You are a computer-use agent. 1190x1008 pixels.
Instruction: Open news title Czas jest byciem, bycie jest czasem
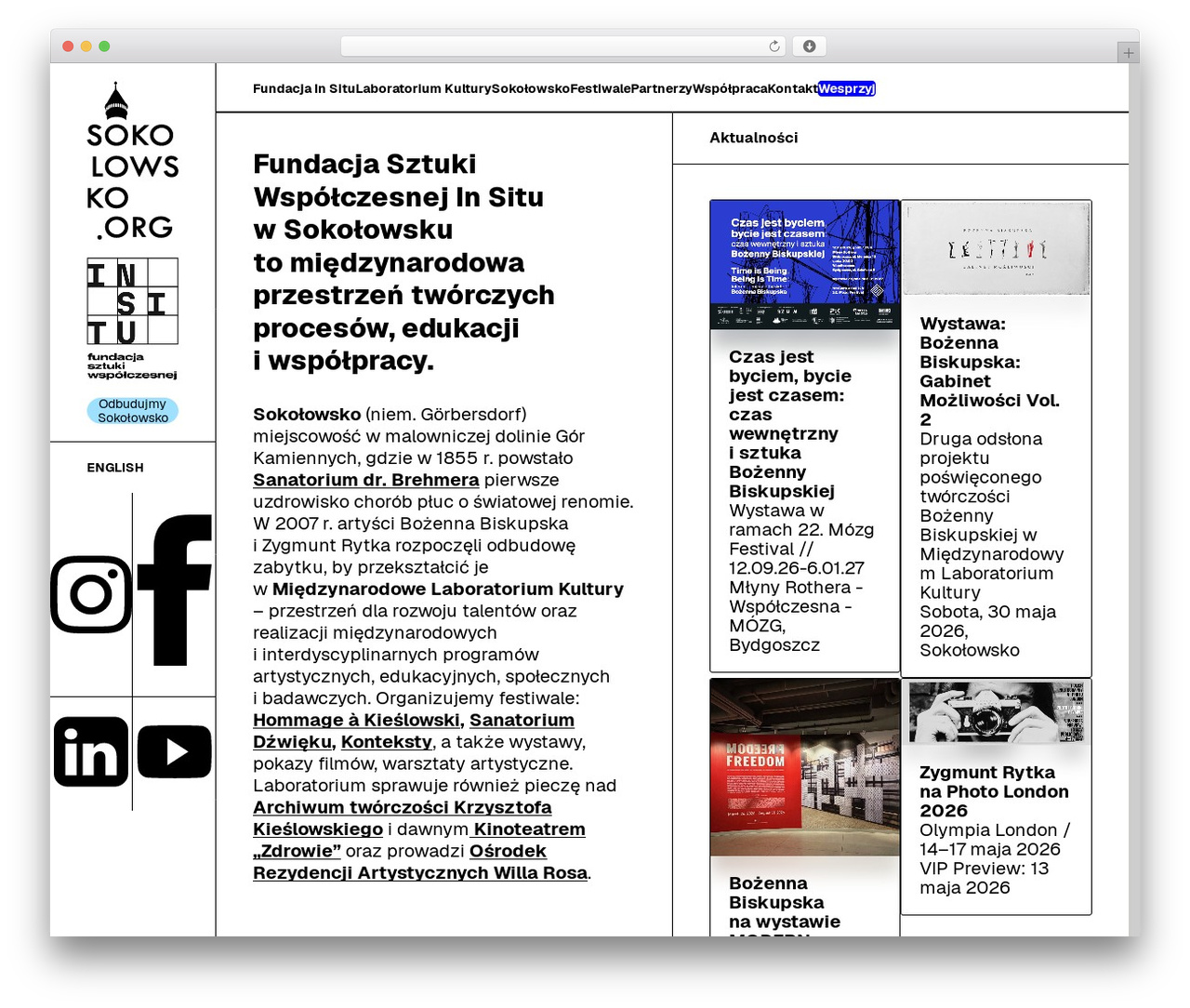tap(790, 424)
